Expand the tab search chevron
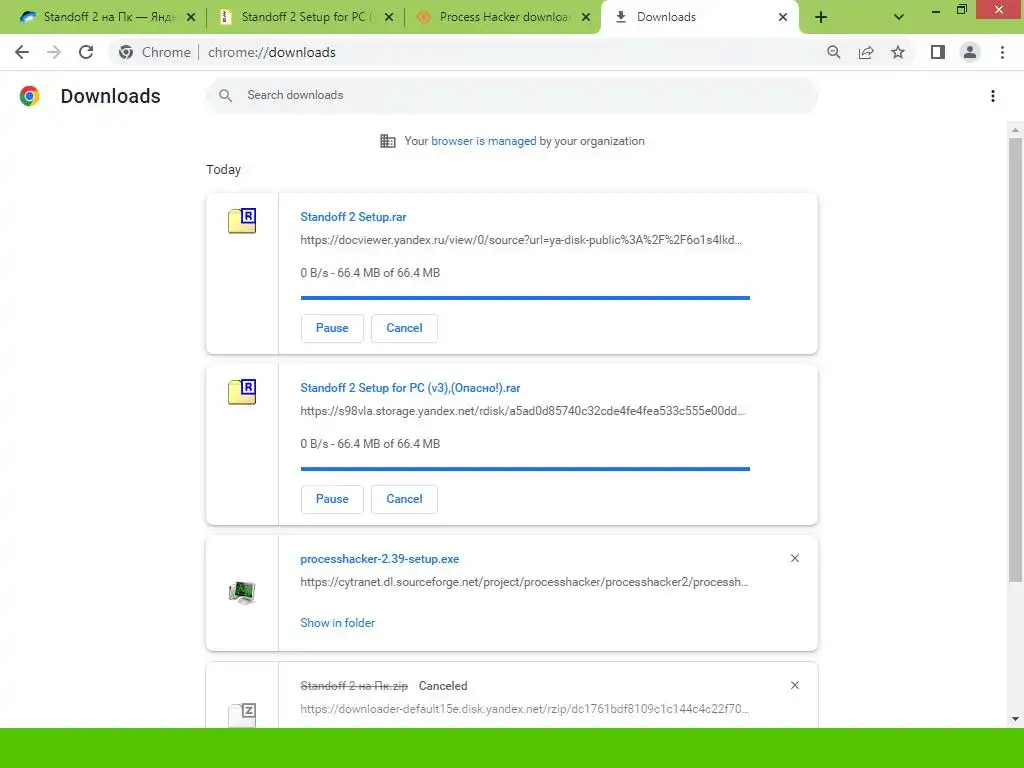Image resolution: width=1024 pixels, height=768 pixels. pos(899,17)
